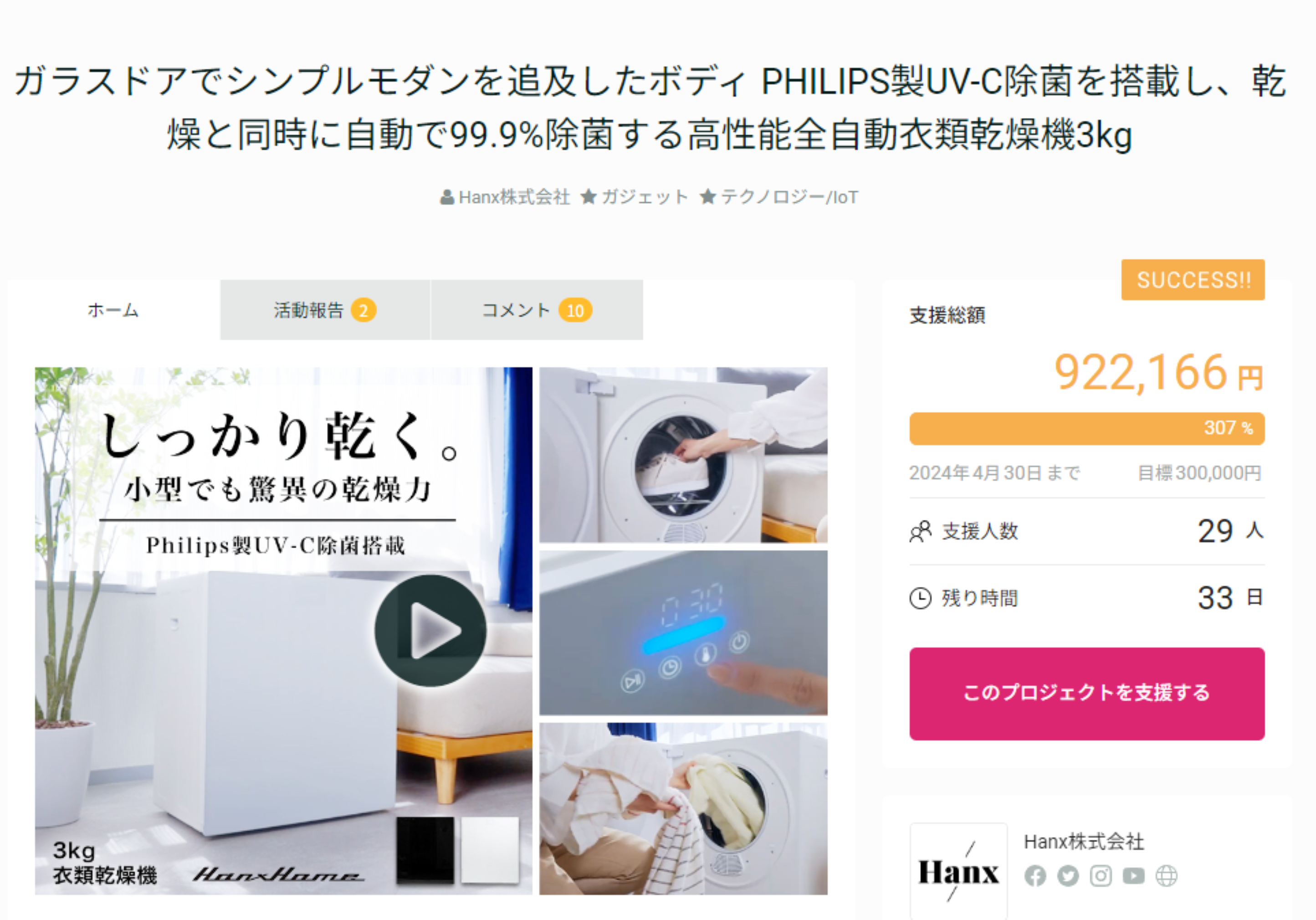Open Hanx YouTube channel icon
1316x920 pixels.
pyautogui.click(x=1133, y=876)
